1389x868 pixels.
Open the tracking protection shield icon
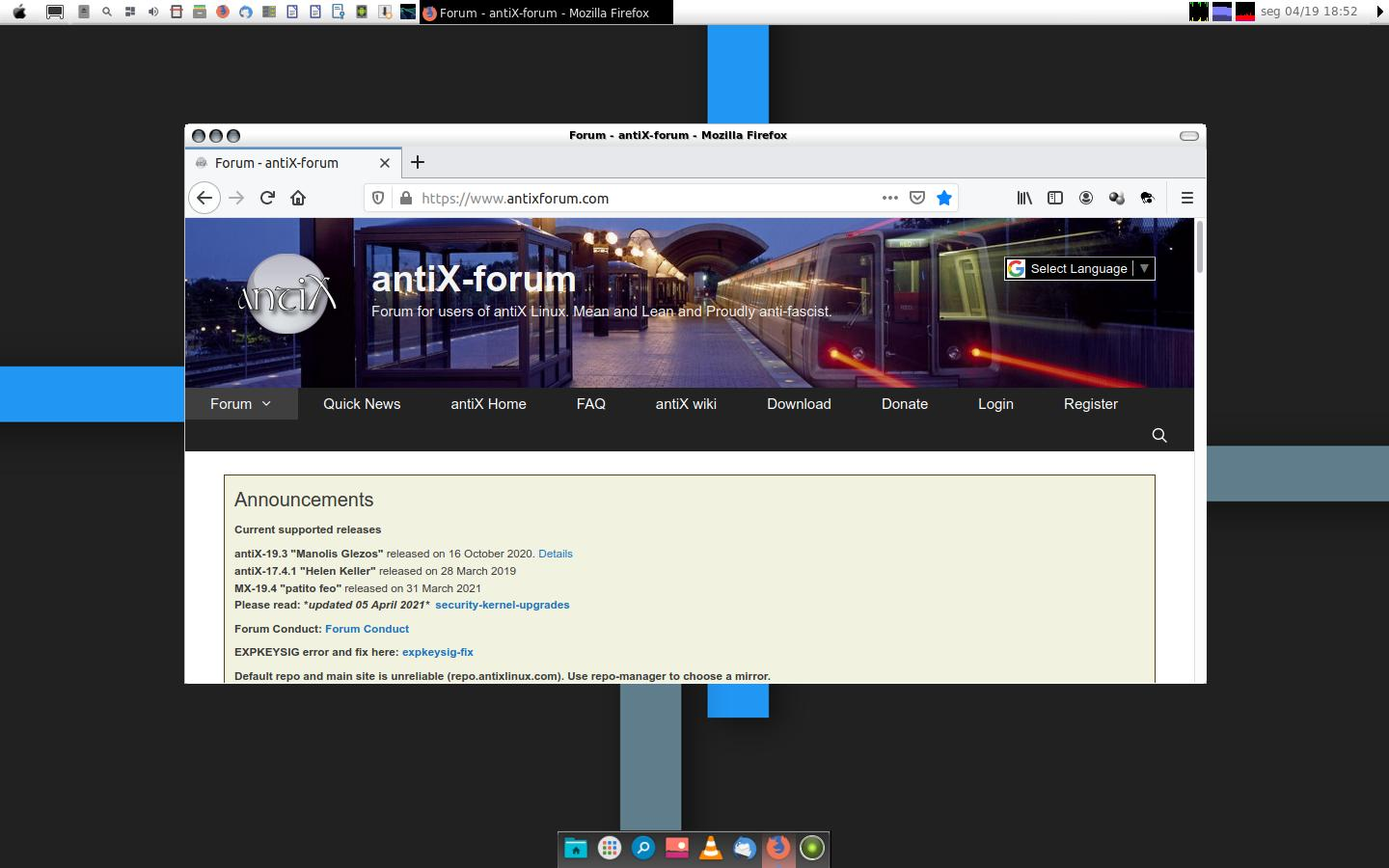[379, 198]
